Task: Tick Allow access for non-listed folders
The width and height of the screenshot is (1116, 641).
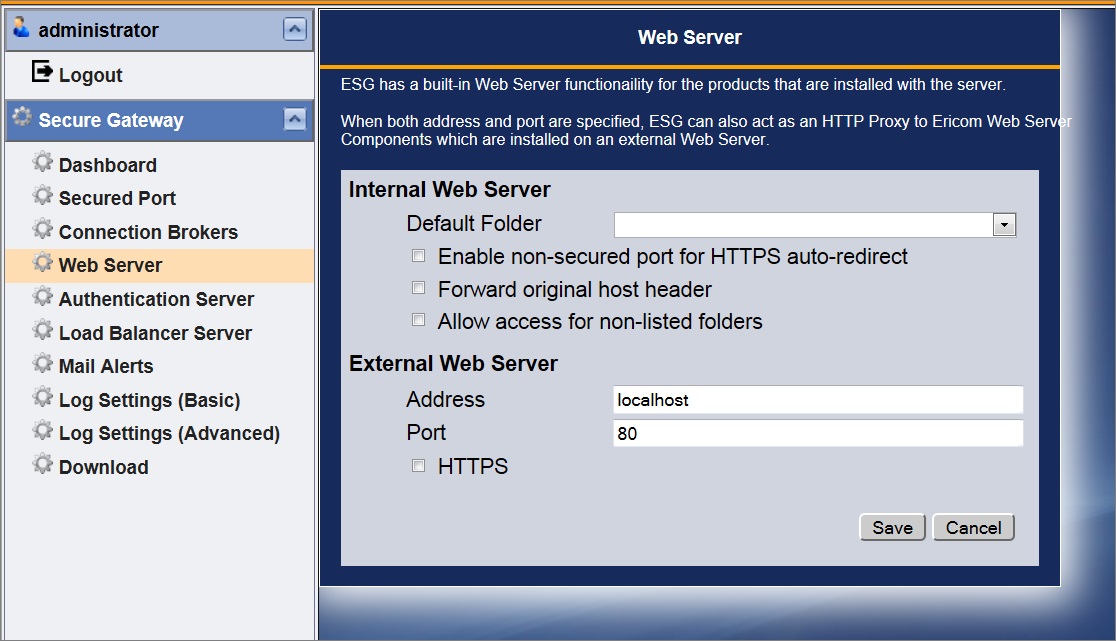Action: [x=419, y=321]
